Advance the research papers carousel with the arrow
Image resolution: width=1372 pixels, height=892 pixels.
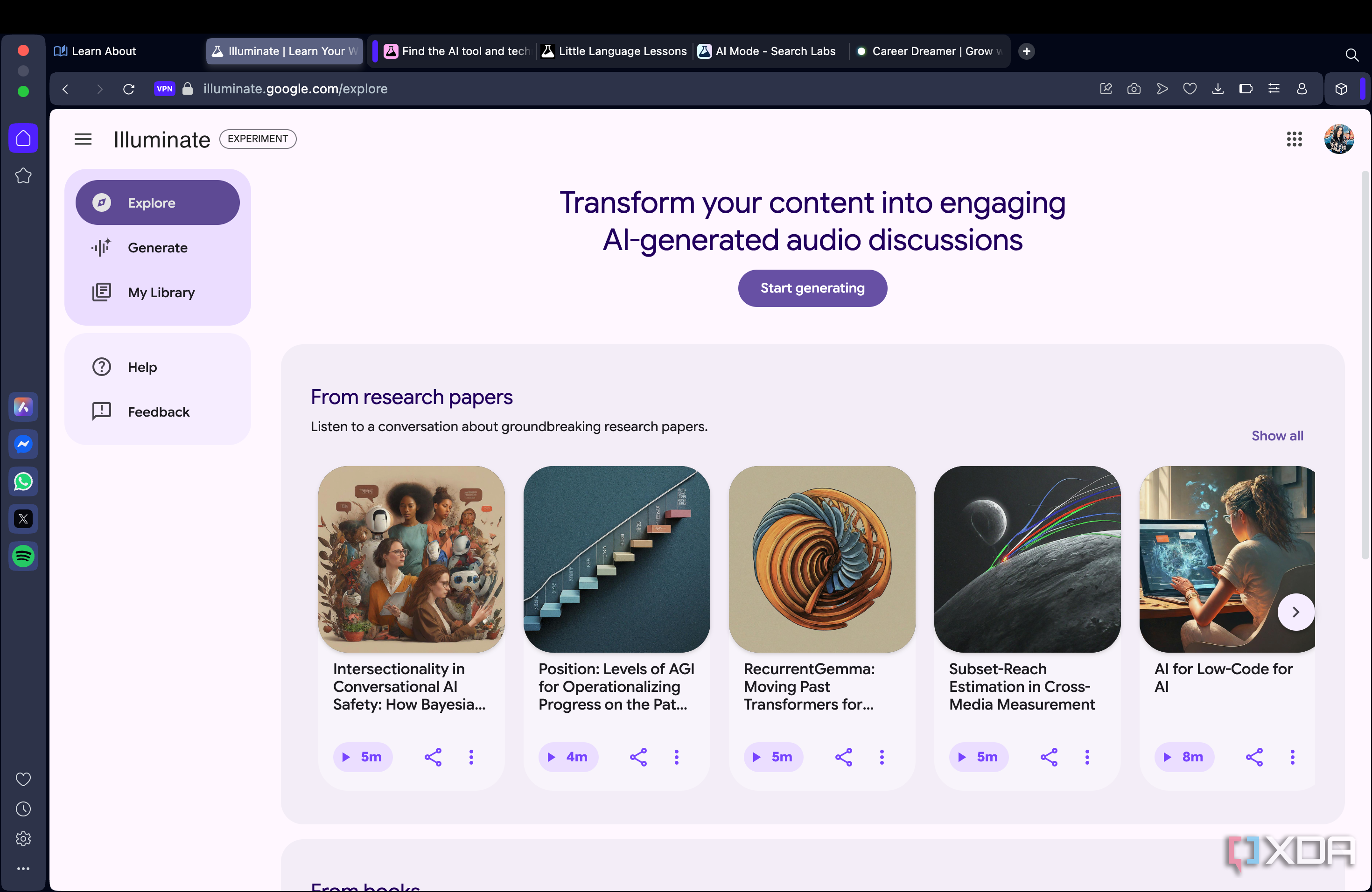tap(1296, 612)
